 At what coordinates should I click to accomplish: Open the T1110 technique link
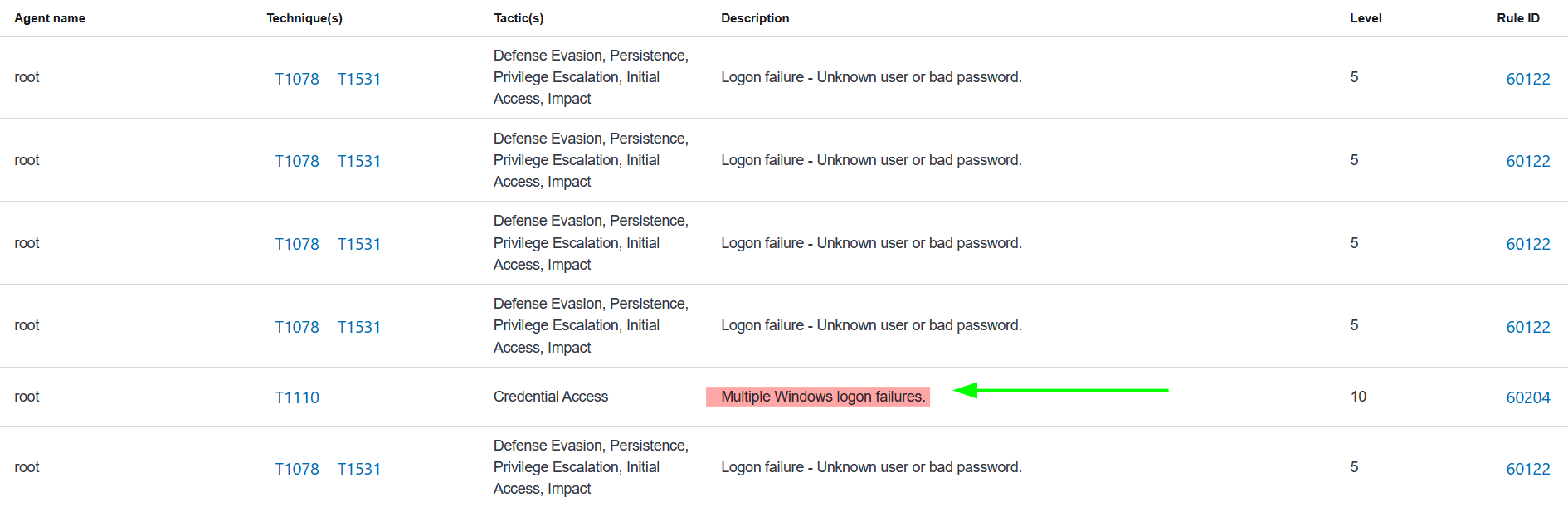pos(297,397)
